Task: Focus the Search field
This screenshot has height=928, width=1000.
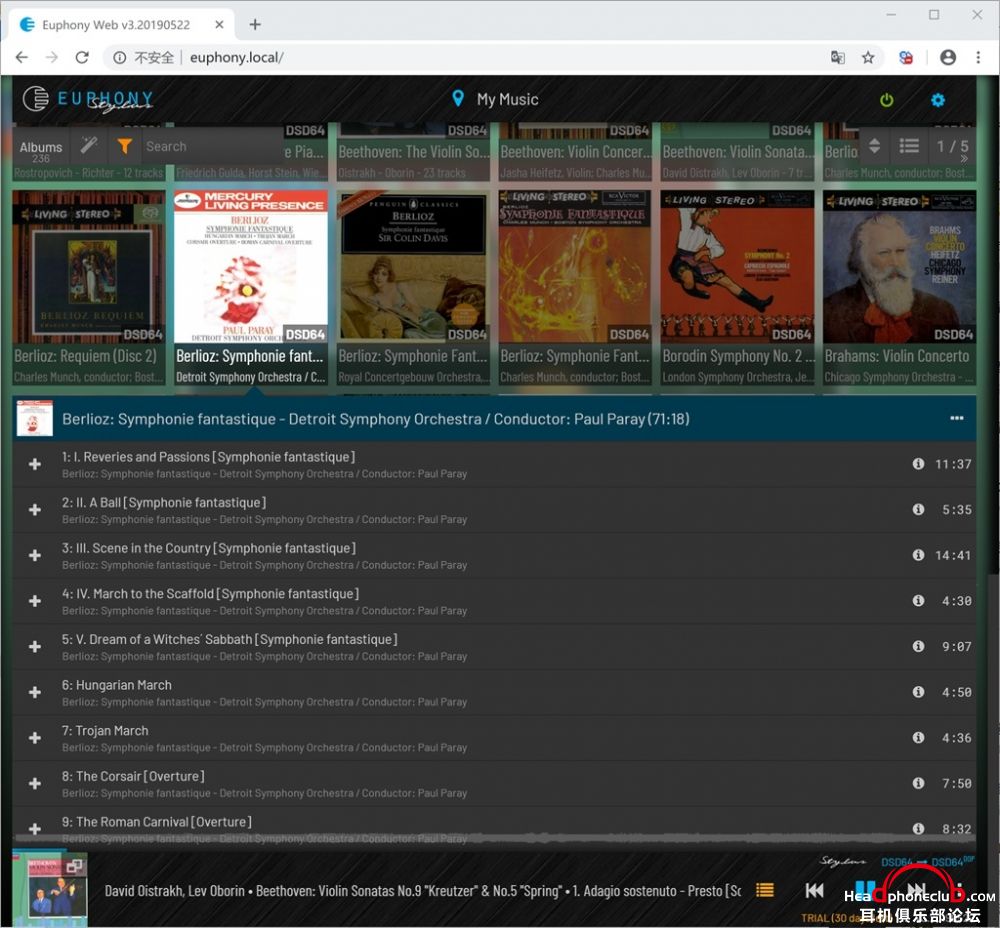Action: (x=210, y=146)
